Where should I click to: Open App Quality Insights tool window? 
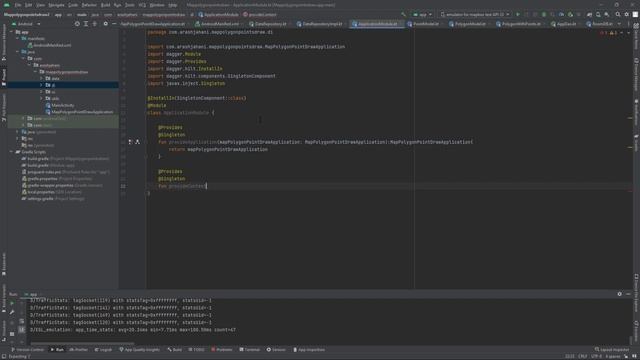point(140,350)
